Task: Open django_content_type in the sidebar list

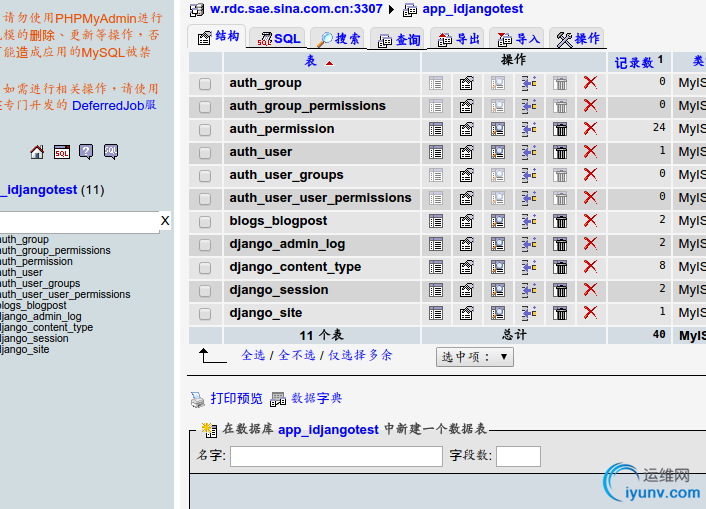Action: [46, 327]
